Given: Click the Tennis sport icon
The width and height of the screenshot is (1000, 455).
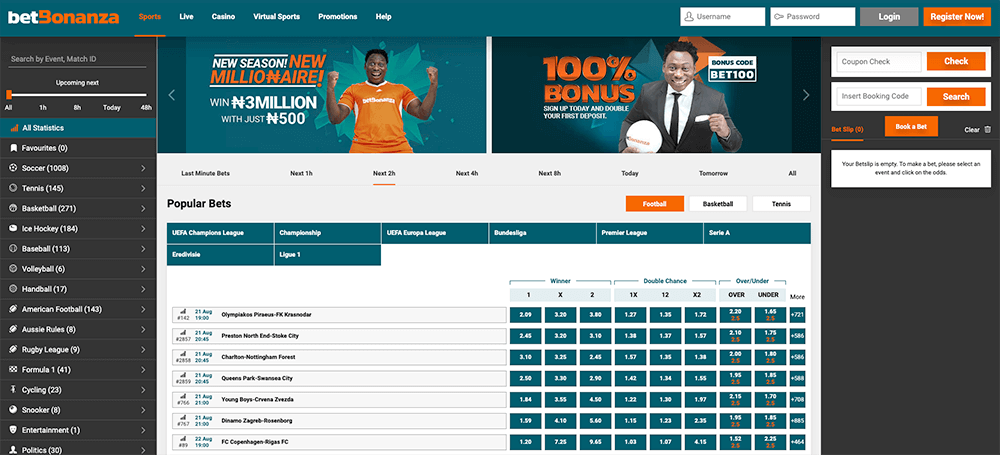Looking at the screenshot, I should tap(13, 188).
